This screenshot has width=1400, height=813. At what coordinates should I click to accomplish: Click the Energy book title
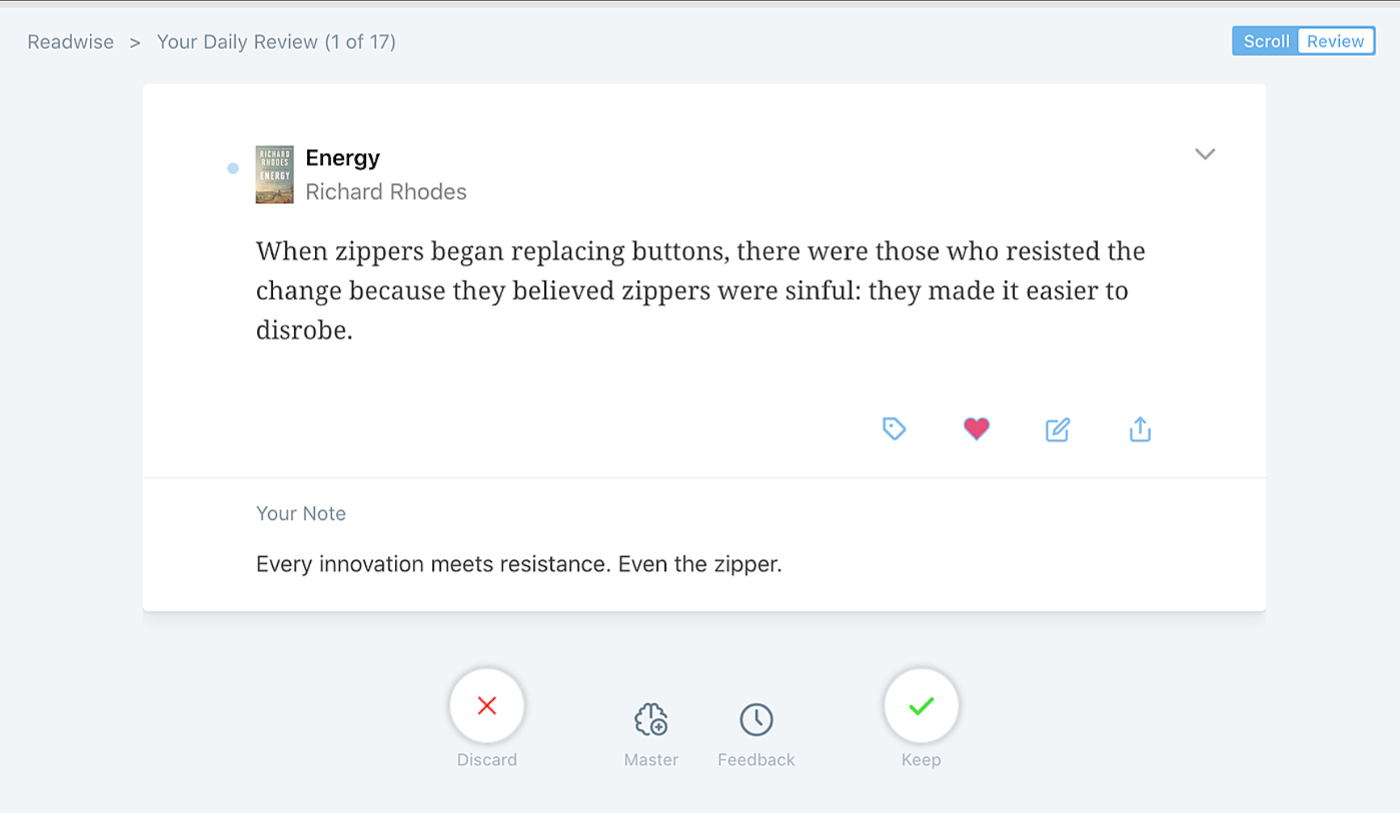pyautogui.click(x=343, y=158)
